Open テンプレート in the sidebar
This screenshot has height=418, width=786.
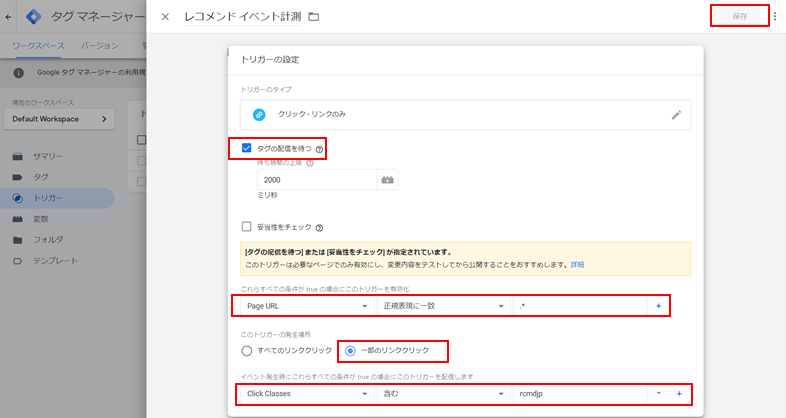pos(55,261)
